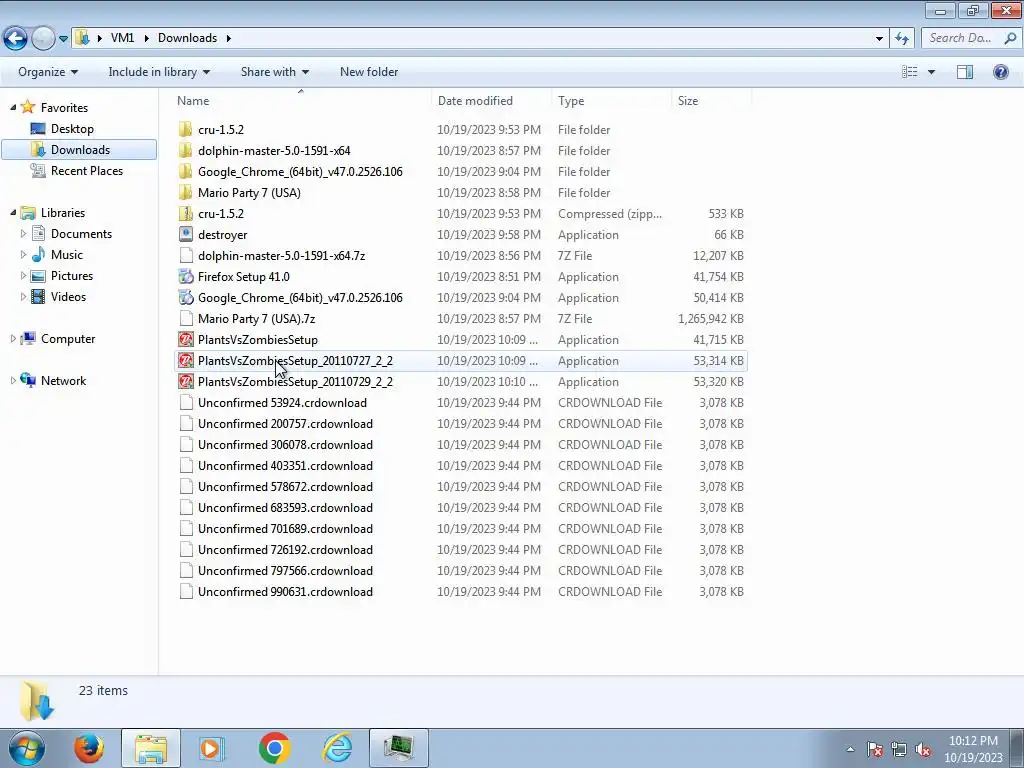Open the Windows Start button

pyautogui.click(x=27, y=748)
